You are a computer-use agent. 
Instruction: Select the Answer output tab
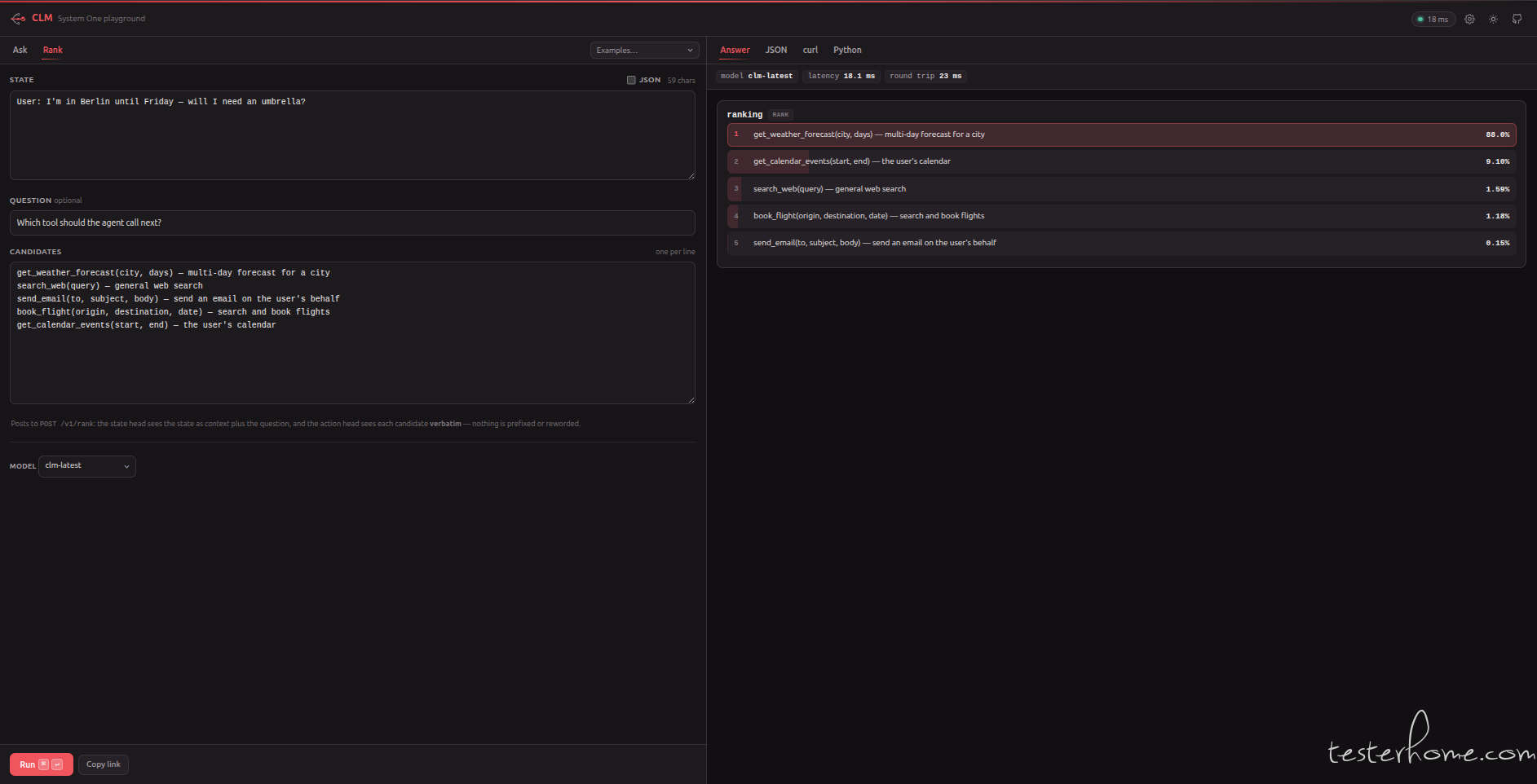[735, 50]
